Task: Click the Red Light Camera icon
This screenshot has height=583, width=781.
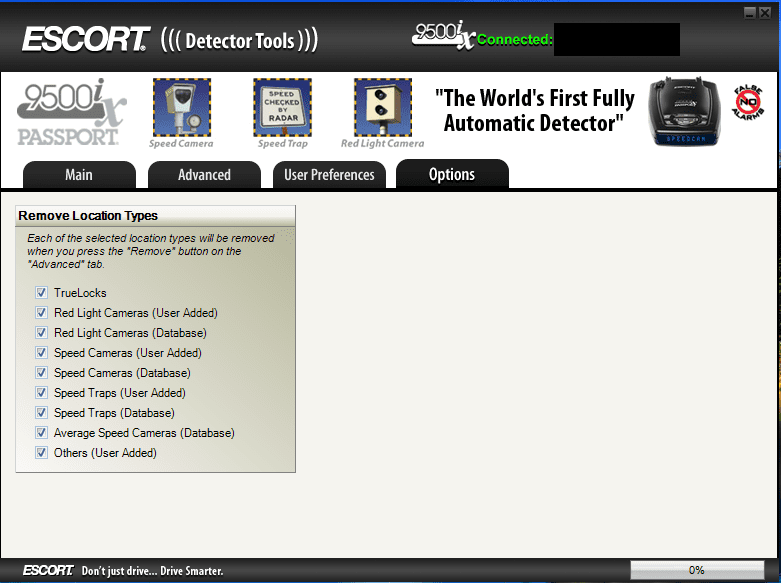Action: [383, 107]
